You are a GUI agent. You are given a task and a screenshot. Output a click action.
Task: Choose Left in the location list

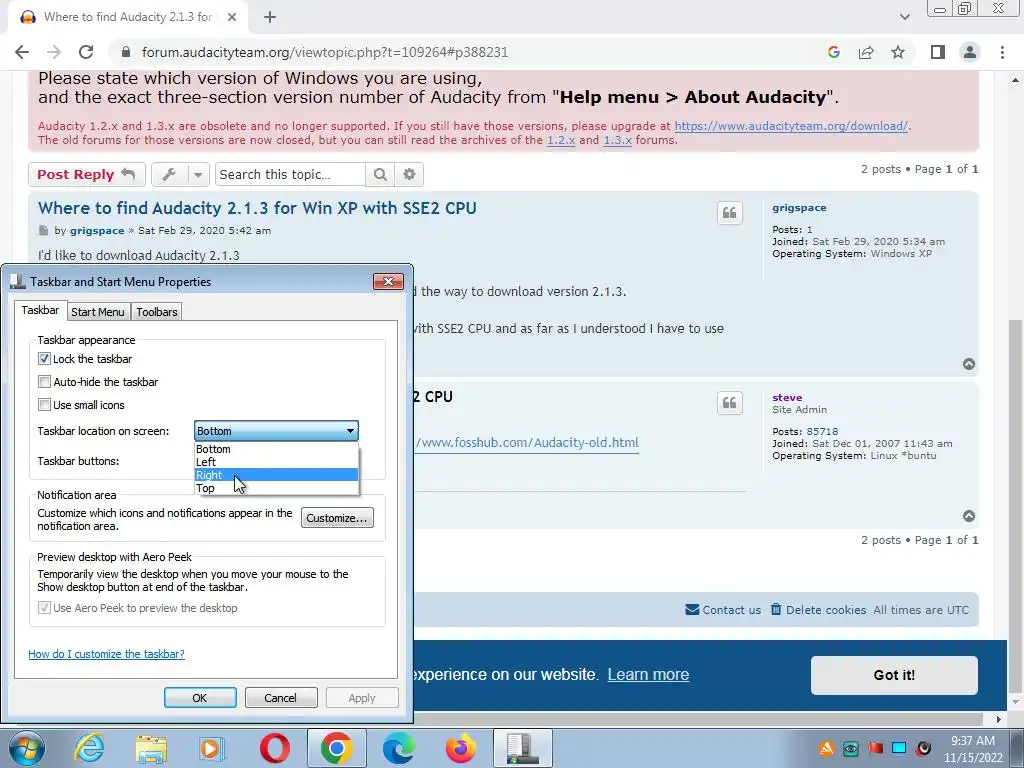click(276, 462)
